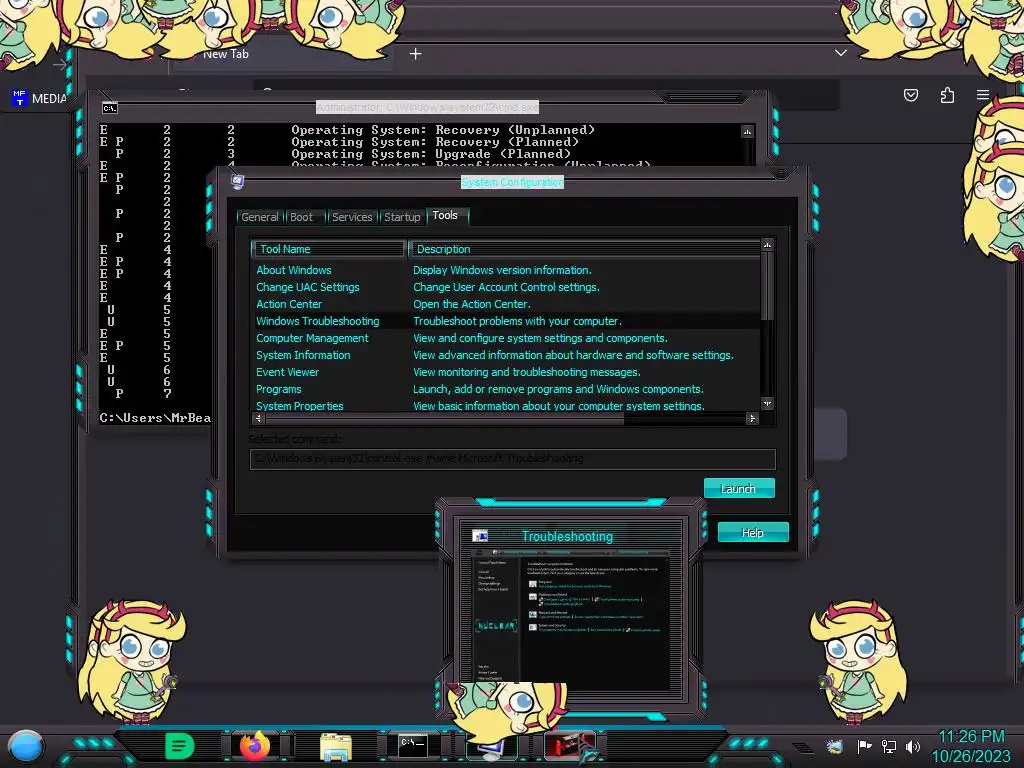Open the network tray icon

click(x=889, y=746)
